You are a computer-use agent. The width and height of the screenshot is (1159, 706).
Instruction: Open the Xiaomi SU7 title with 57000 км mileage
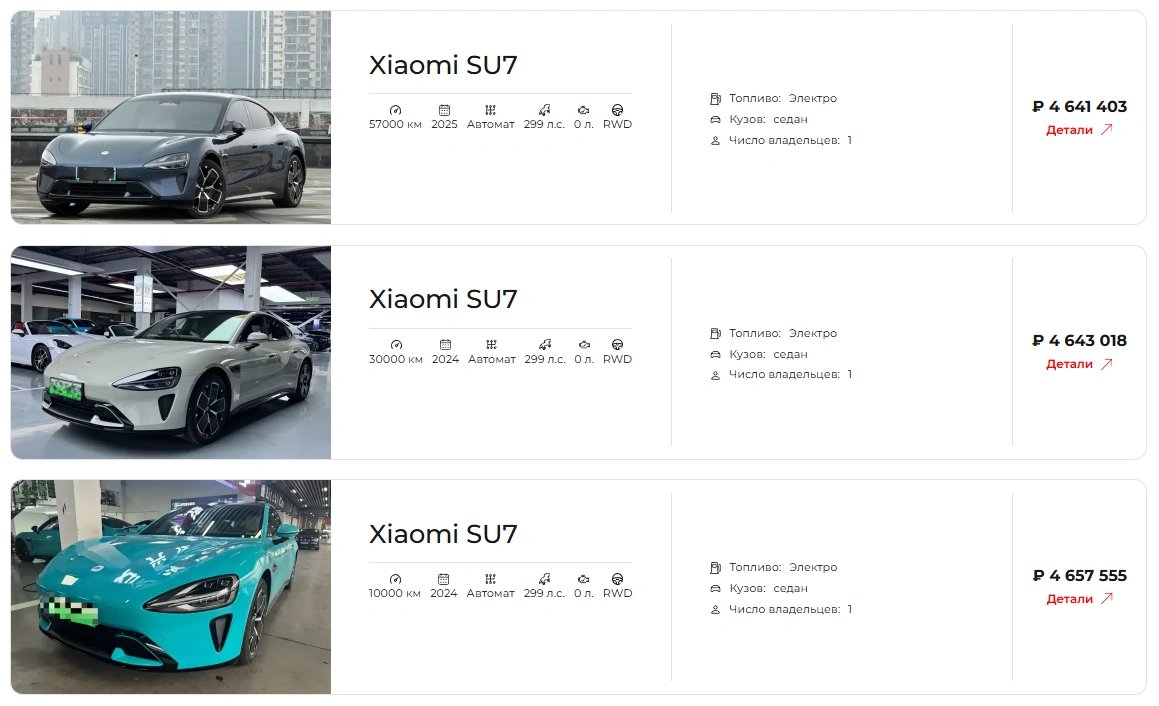[x=443, y=65]
